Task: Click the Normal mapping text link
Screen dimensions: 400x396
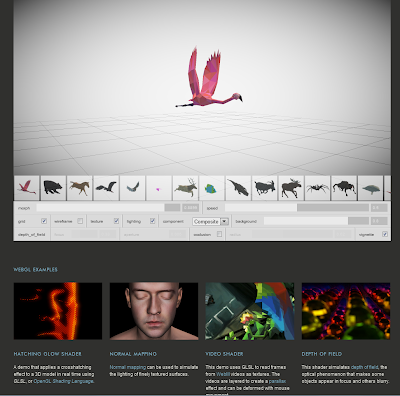Action: [x=128, y=367]
